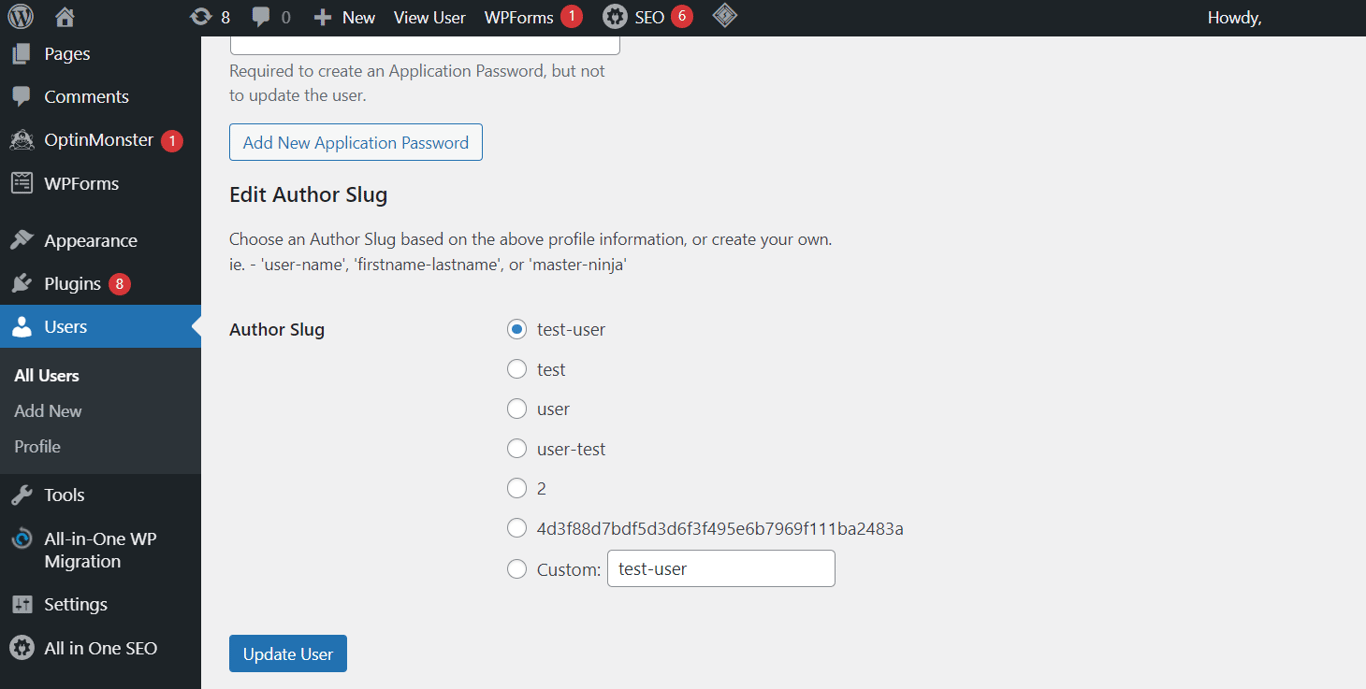Image resolution: width=1366 pixels, height=689 pixels.
Task: Open New content menu in admin bar
Action: (x=344, y=16)
